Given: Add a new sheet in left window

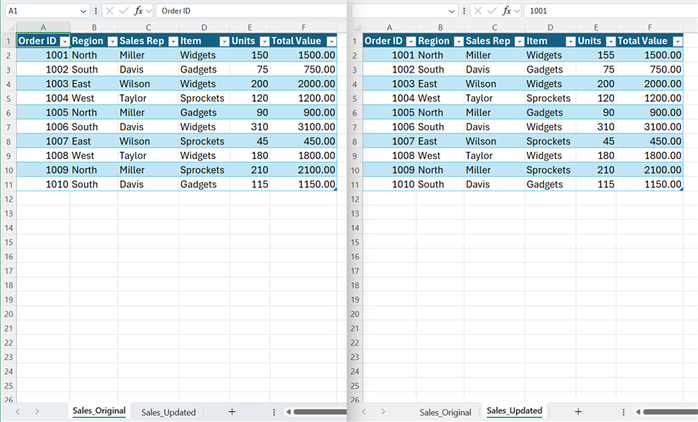Looking at the screenshot, I should pos(232,412).
